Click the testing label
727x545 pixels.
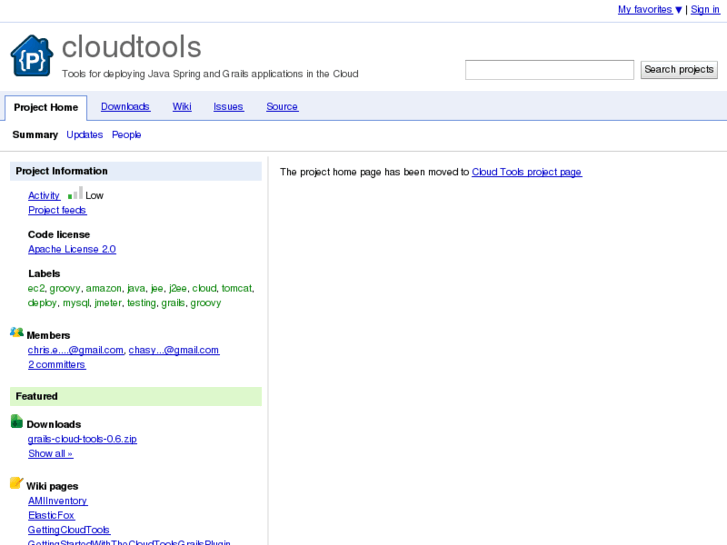(141, 303)
